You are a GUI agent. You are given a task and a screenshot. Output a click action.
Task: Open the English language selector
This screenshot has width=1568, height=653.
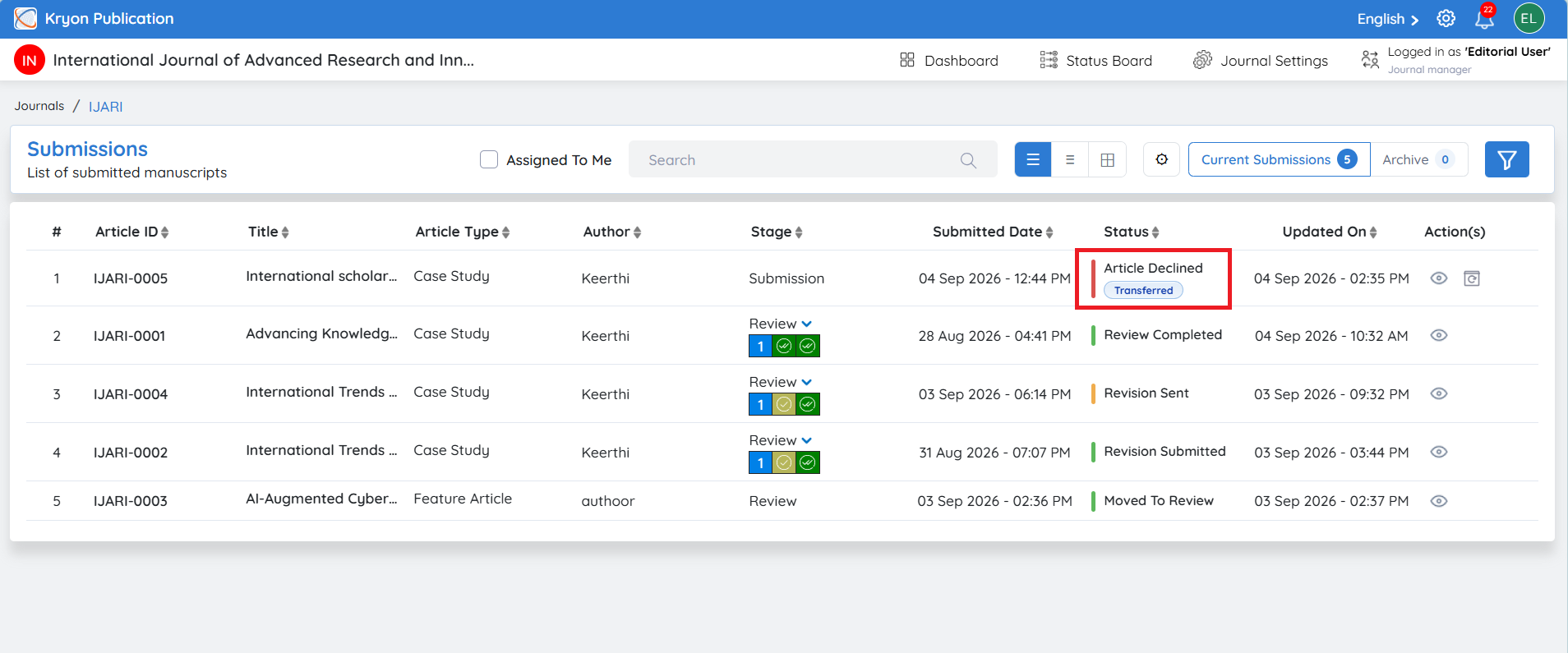click(x=1387, y=19)
